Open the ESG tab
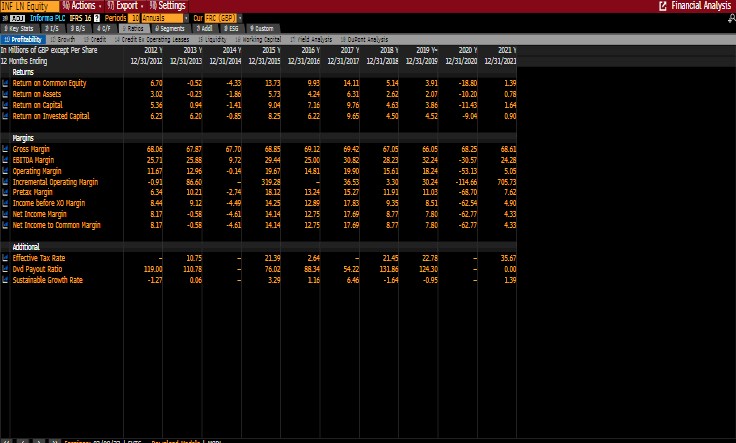Image resolution: width=736 pixels, height=443 pixels. (x=231, y=29)
